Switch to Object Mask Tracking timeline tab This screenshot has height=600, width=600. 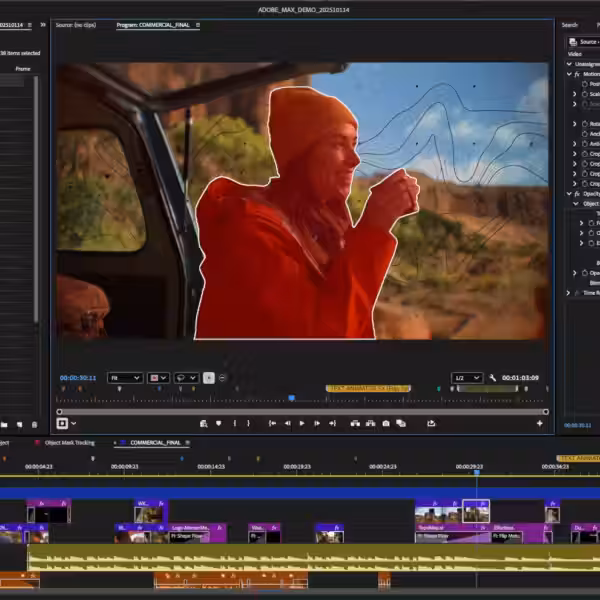click(70, 443)
